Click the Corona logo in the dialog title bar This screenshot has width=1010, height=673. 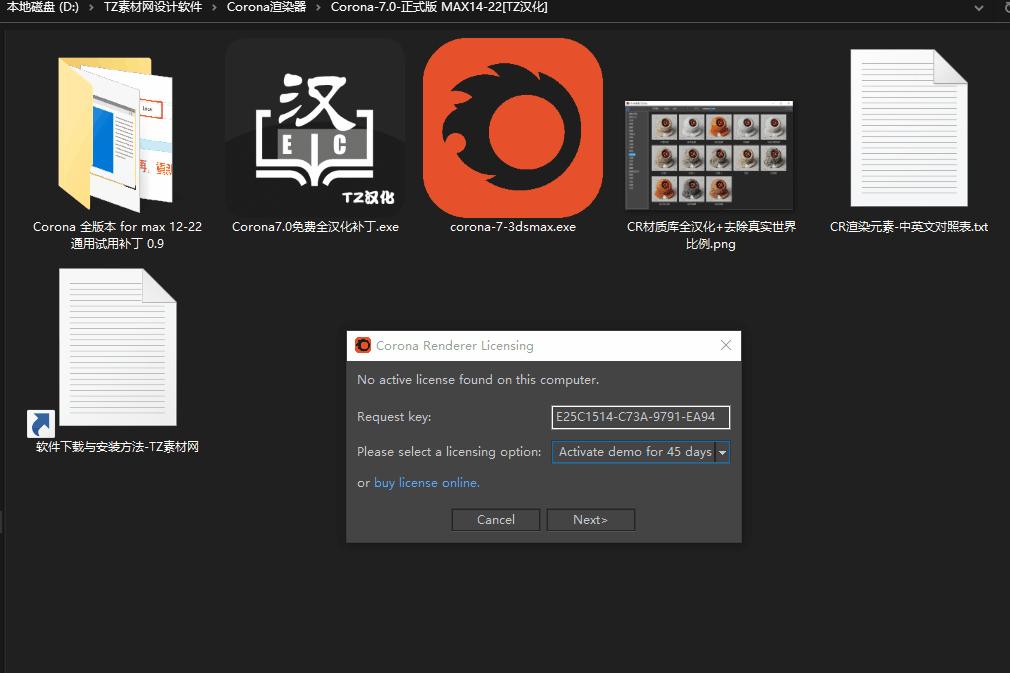[x=362, y=345]
